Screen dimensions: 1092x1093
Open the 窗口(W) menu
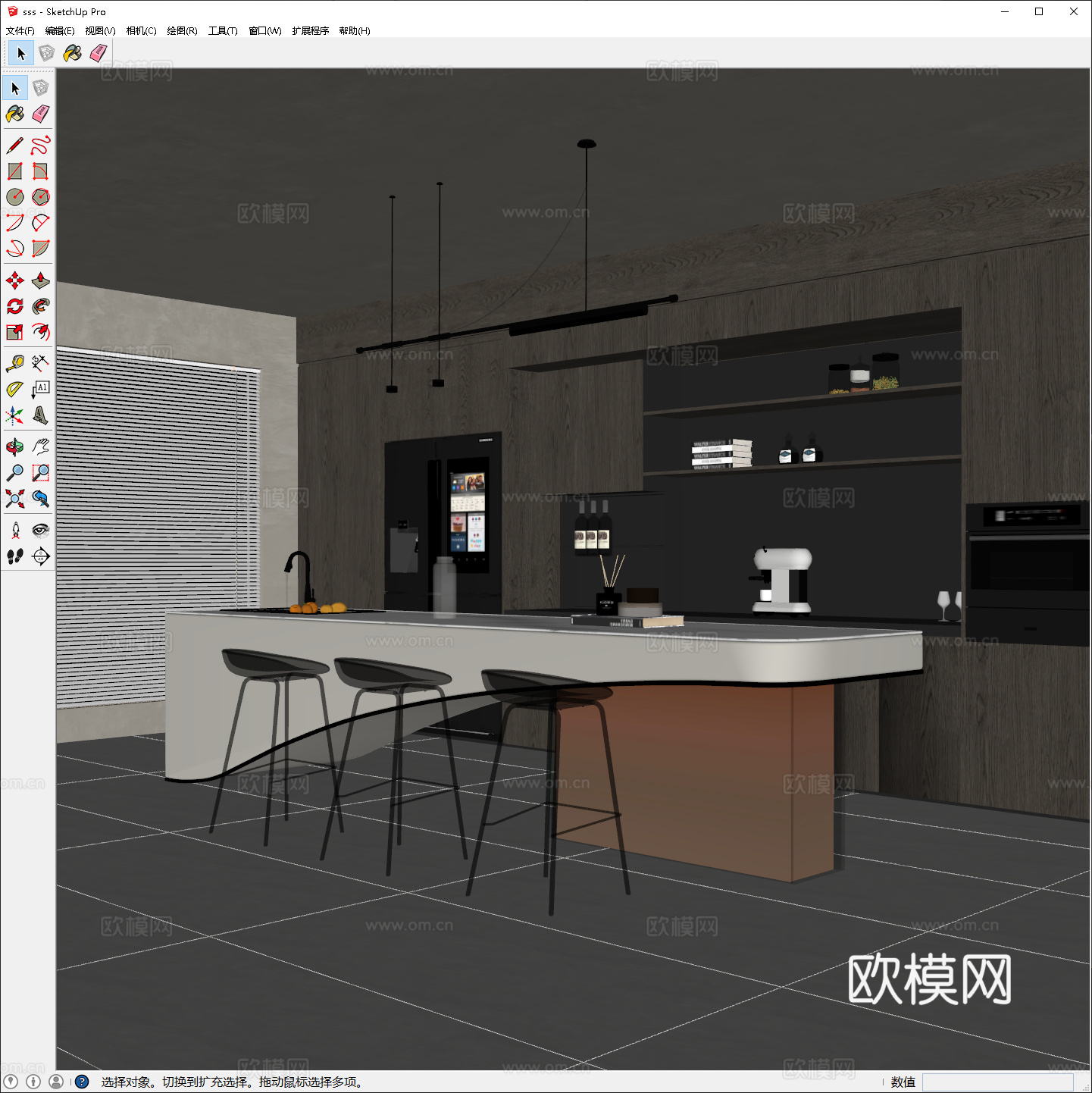tap(265, 31)
